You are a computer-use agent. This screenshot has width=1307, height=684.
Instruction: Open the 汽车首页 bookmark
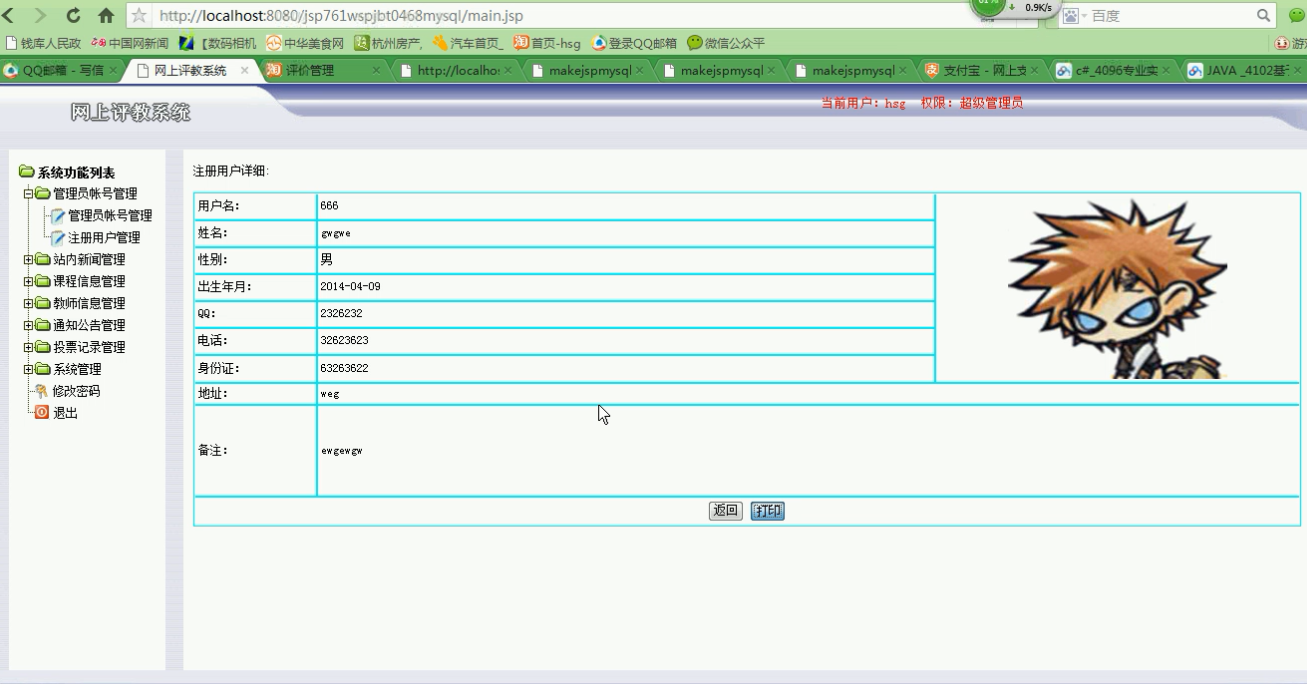coord(468,43)
